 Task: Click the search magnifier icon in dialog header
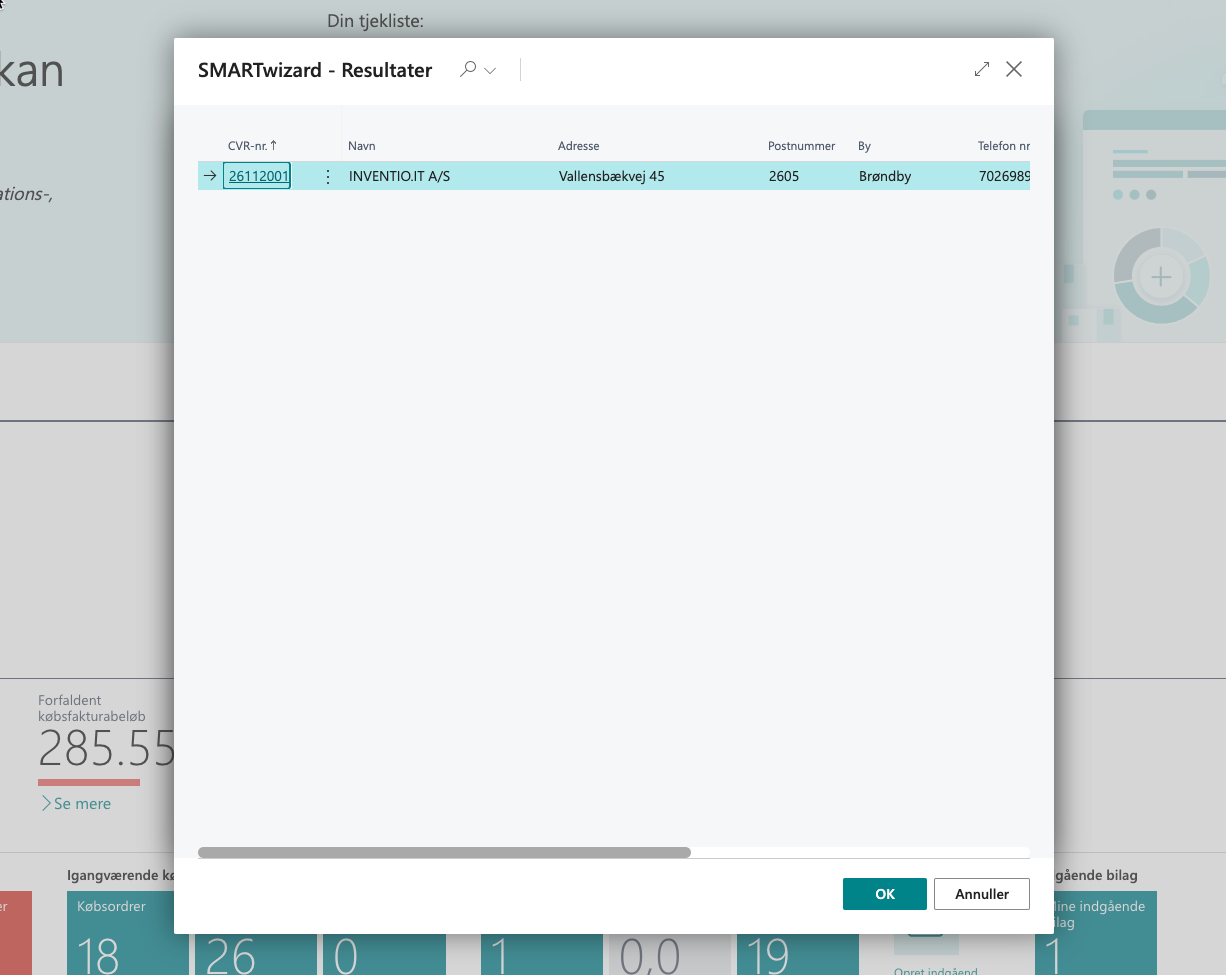click(x=467, y=70)
